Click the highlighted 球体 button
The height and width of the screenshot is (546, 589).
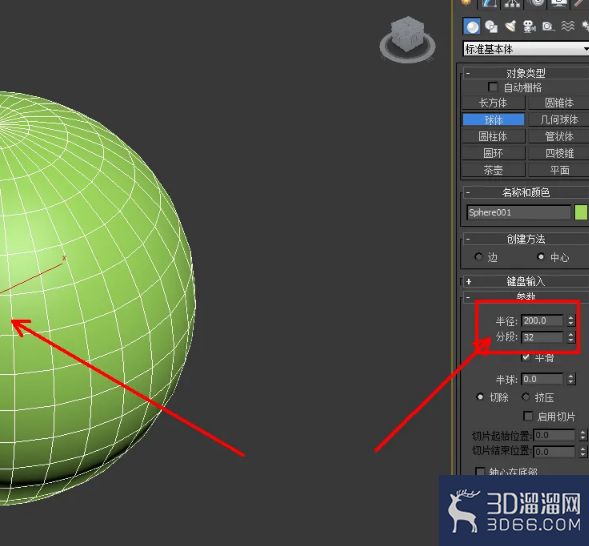tap(493, 120)
